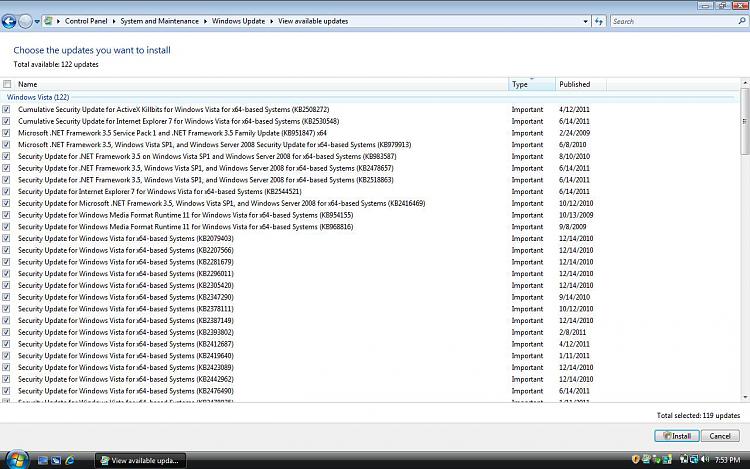Collapse the Windows Vista (122) group

click(x=38, y=97)
